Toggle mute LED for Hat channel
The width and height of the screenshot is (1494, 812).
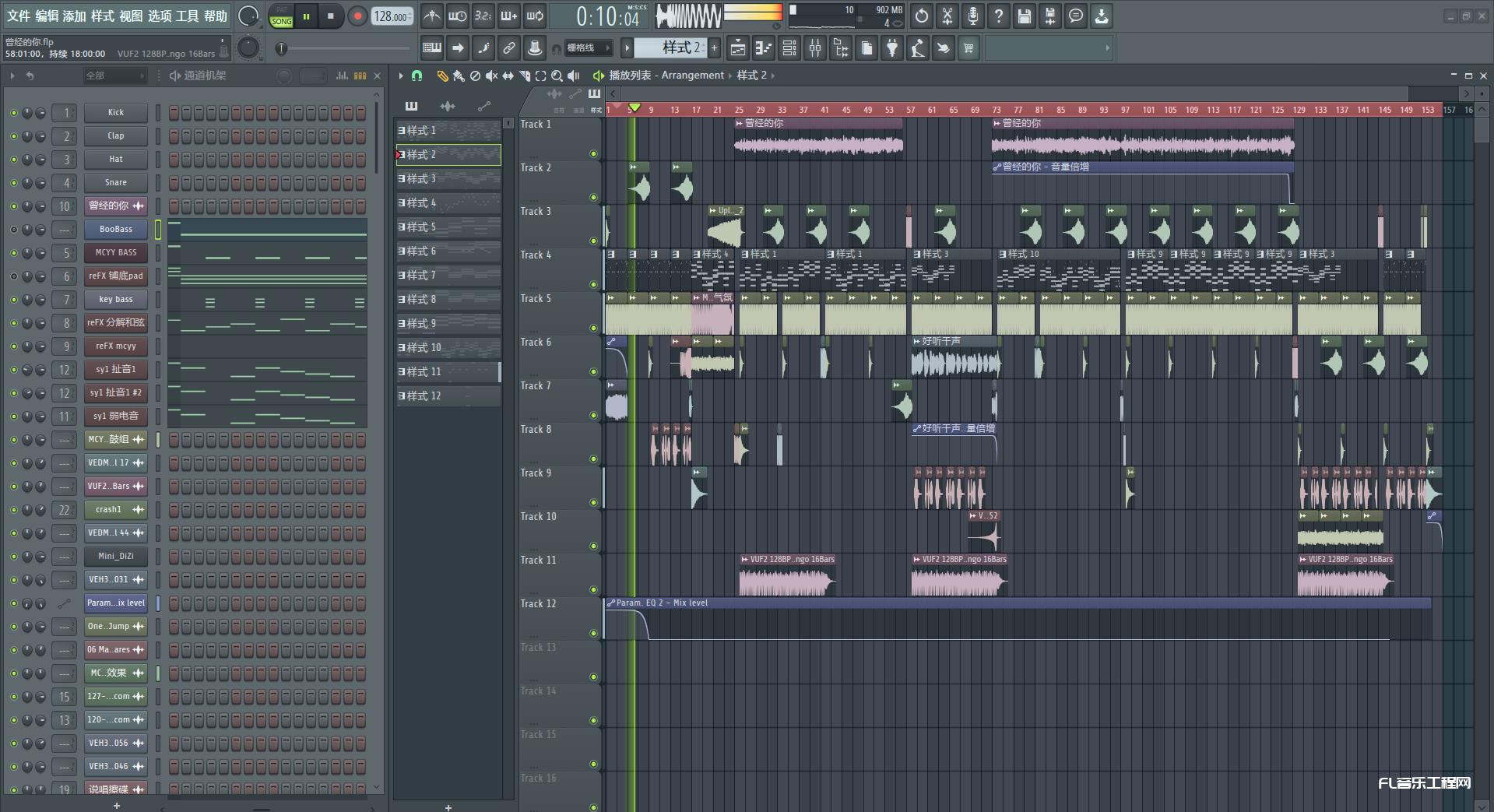pyautogui.click(x=13, y=160)
